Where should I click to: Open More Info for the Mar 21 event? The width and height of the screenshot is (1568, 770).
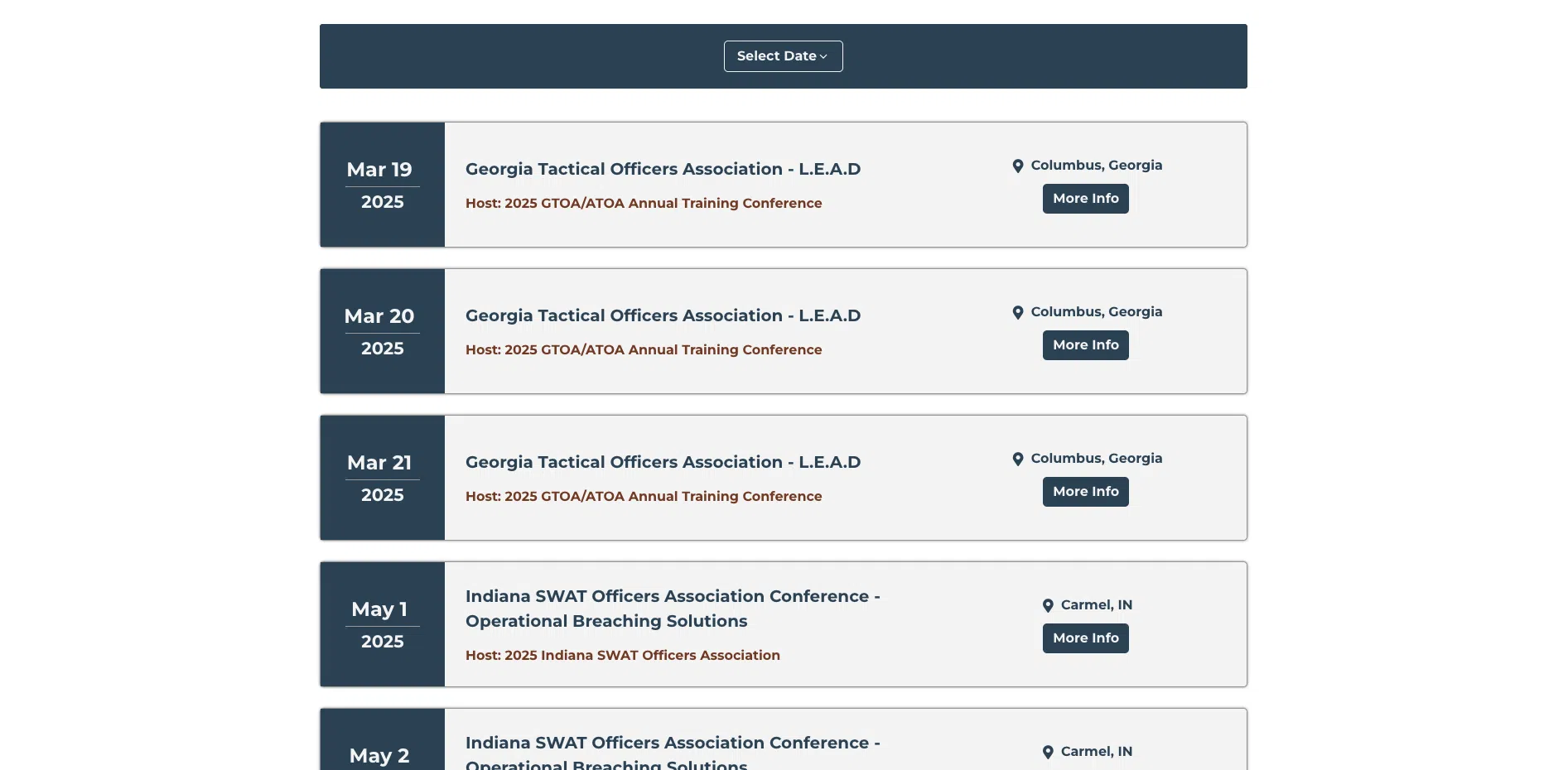[x=1085, y=492]
